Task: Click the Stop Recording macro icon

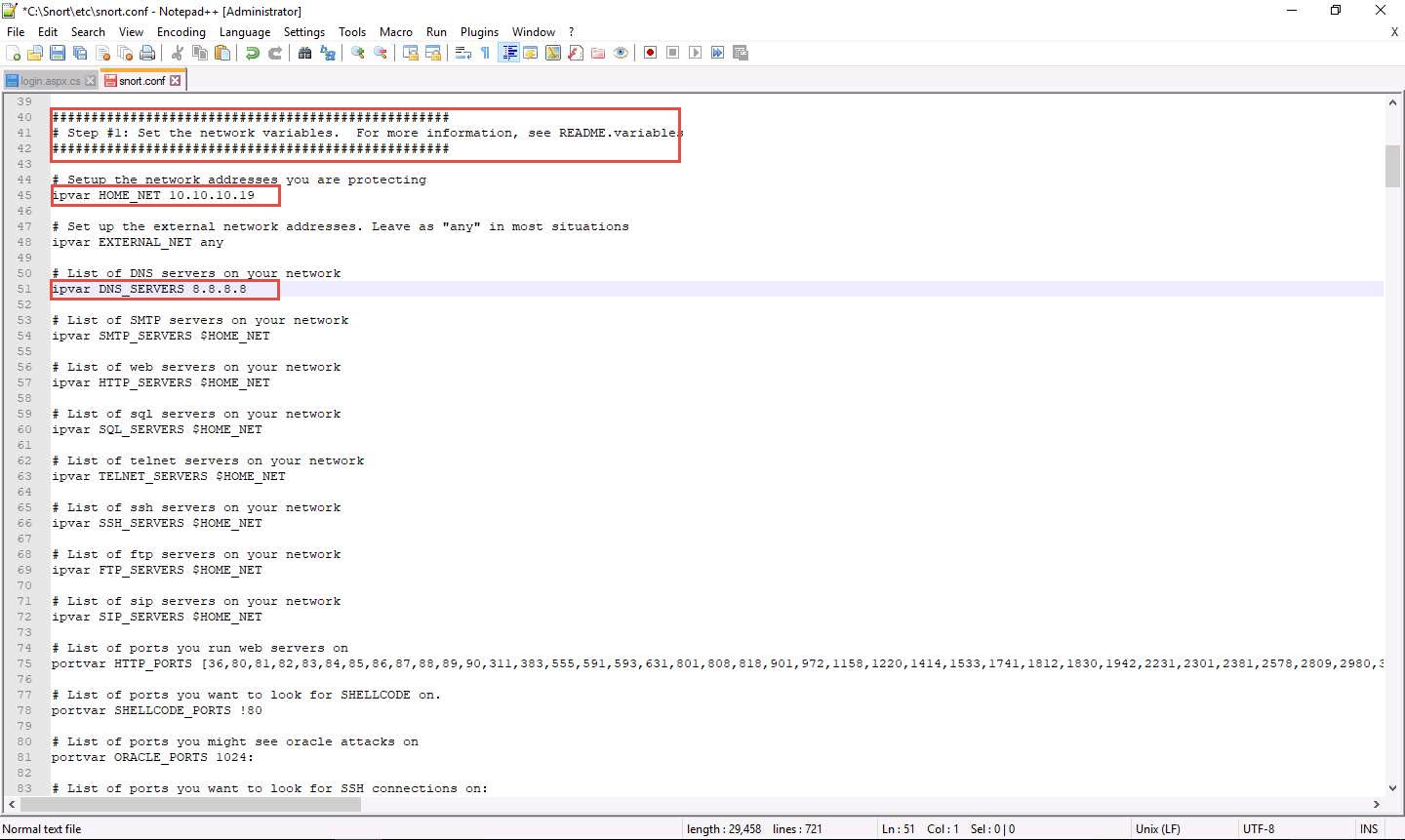Action: point(673,53)
